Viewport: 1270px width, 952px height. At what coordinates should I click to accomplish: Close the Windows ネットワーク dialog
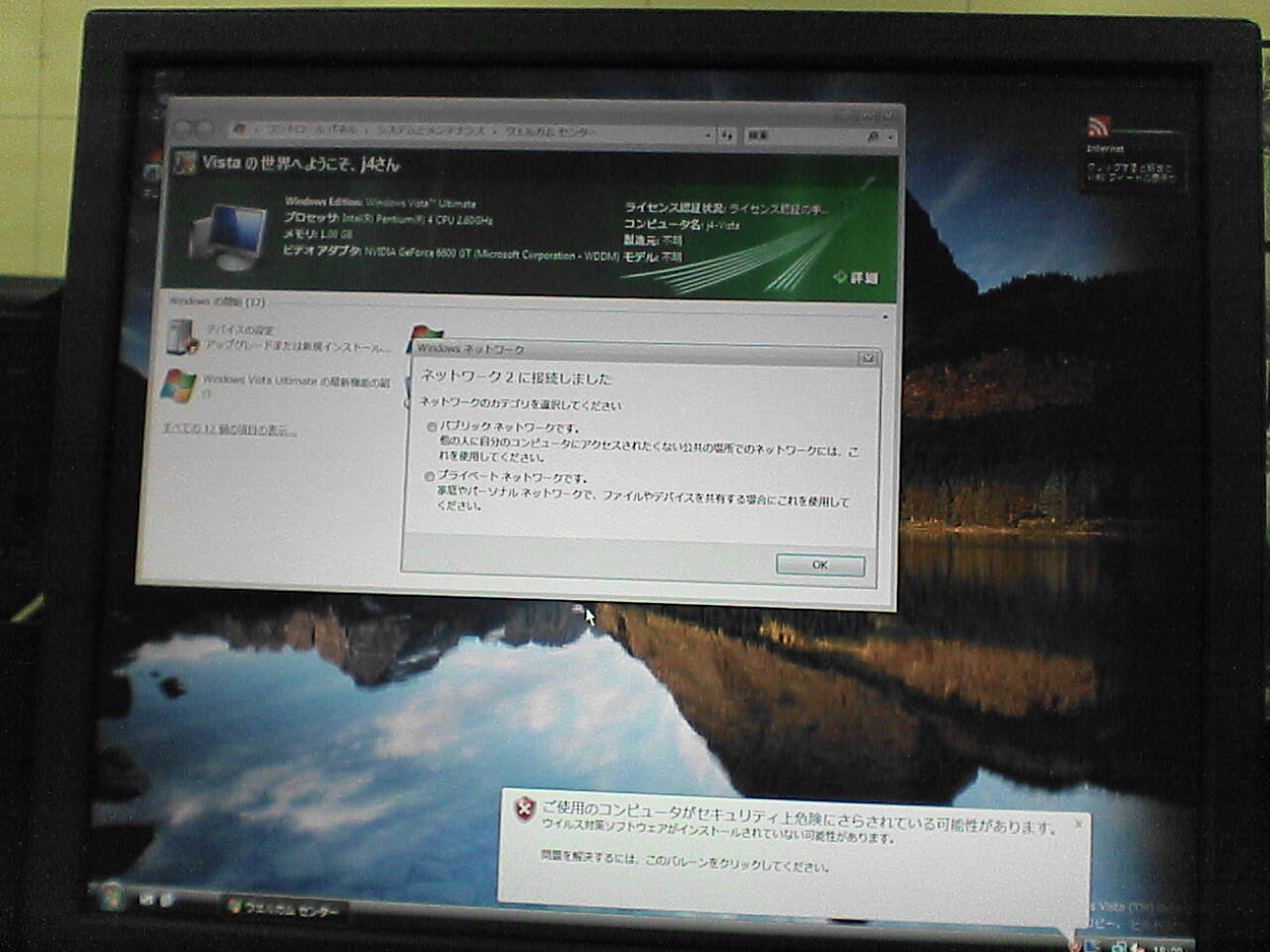click(x=866, y=358)
